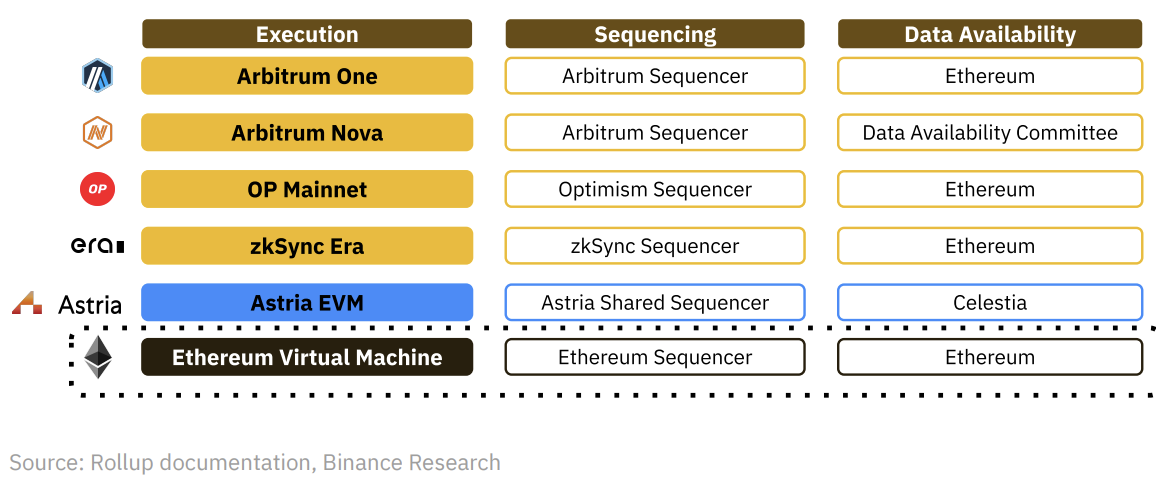Click the Arbitrum One execution box
This screenshot has height=488, width=1174.
[x=307, y=76]
